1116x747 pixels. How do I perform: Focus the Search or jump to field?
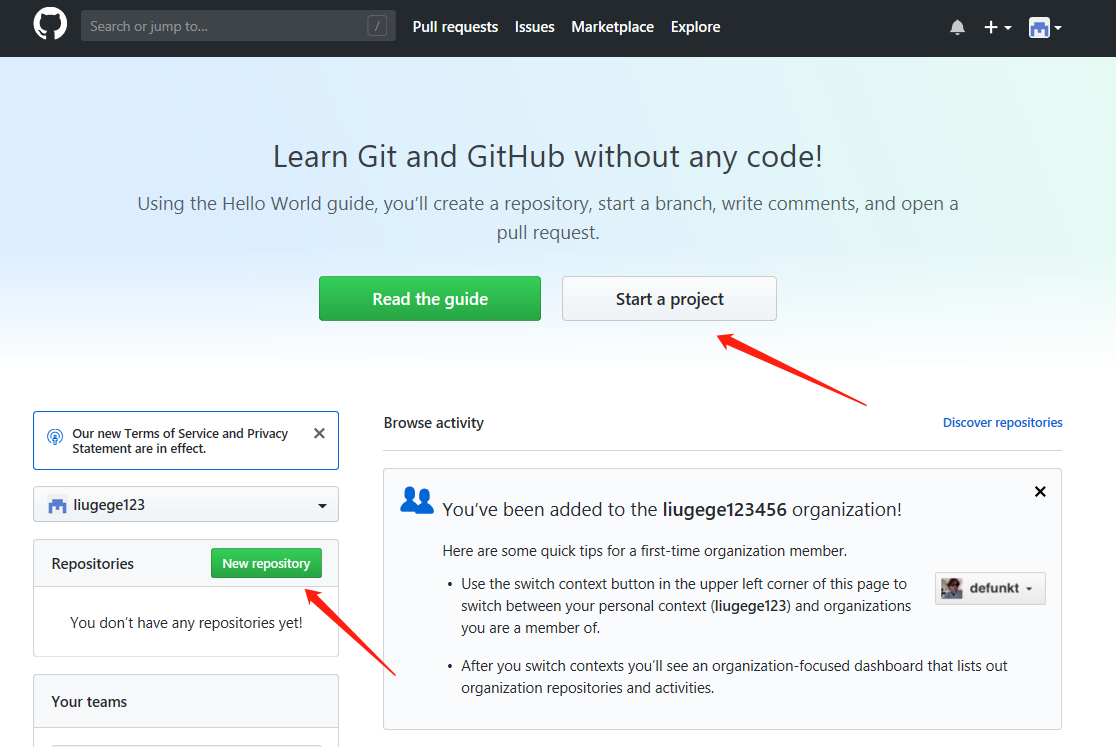point(238,26)
